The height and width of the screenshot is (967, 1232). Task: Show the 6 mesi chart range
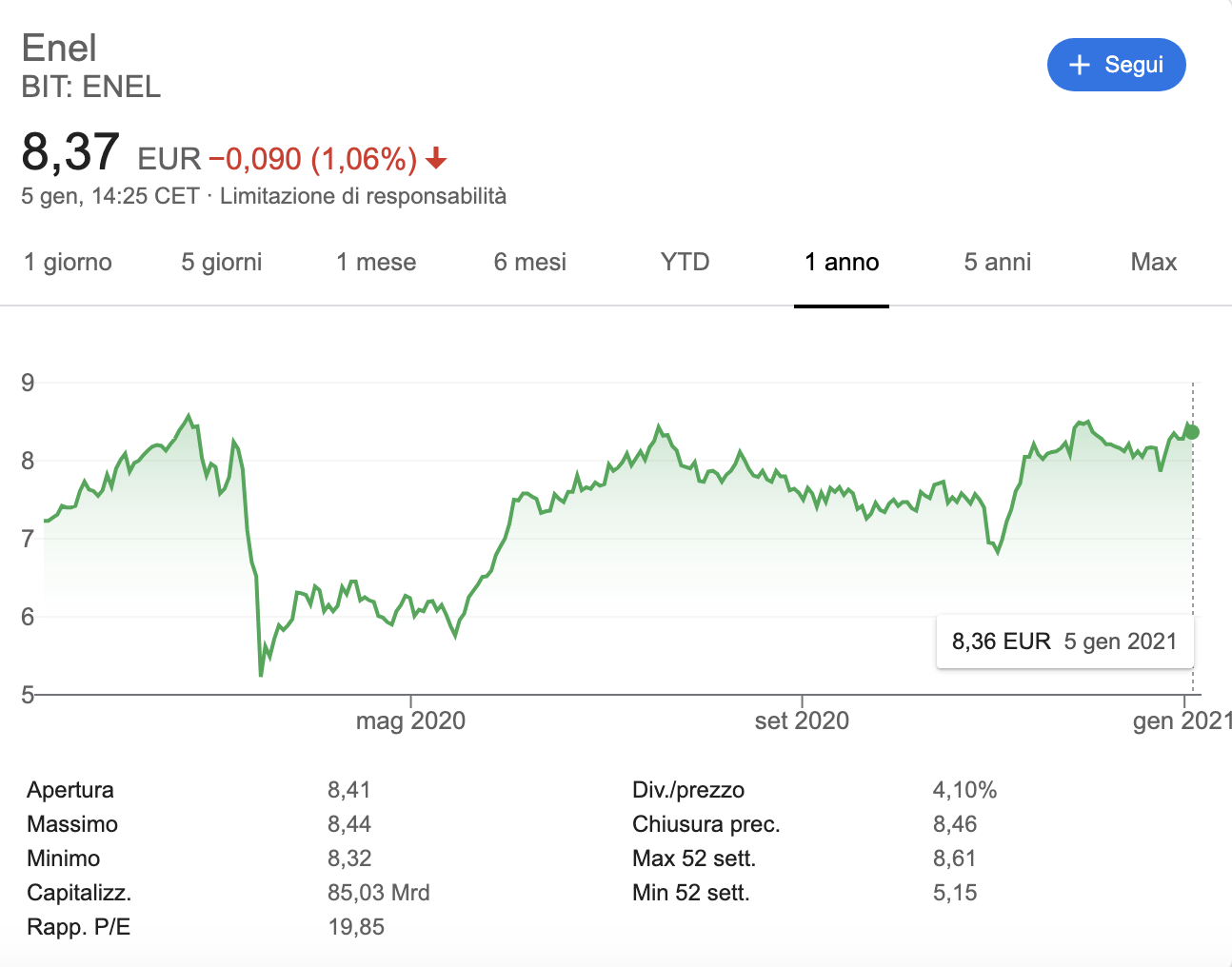tap(529, 262)
